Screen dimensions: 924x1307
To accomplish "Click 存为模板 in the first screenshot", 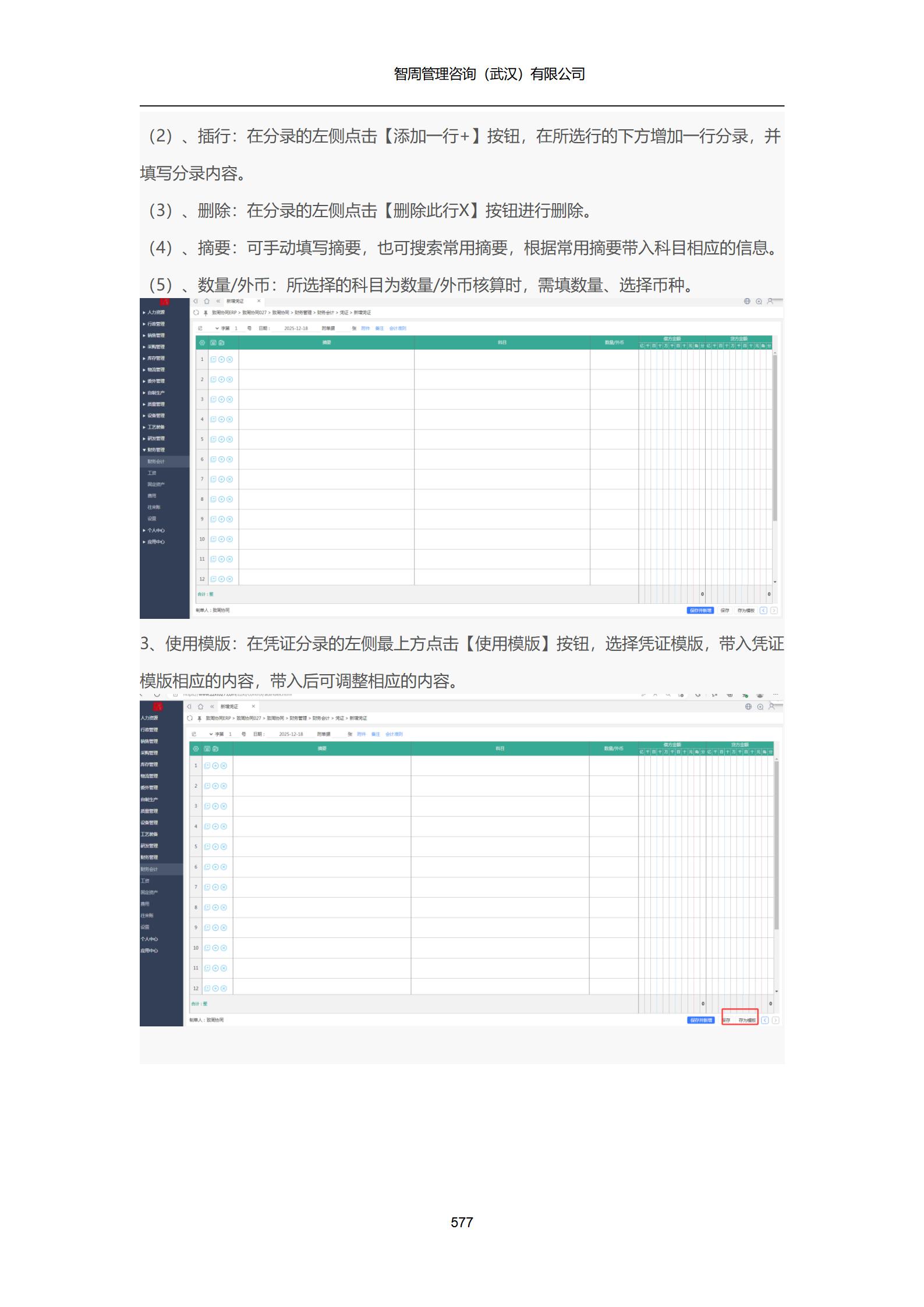I will tap(746, 611).
